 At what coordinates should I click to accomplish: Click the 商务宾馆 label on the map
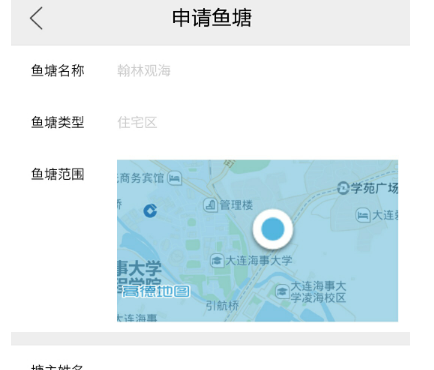pyautogui.click(x=141, y=178)
